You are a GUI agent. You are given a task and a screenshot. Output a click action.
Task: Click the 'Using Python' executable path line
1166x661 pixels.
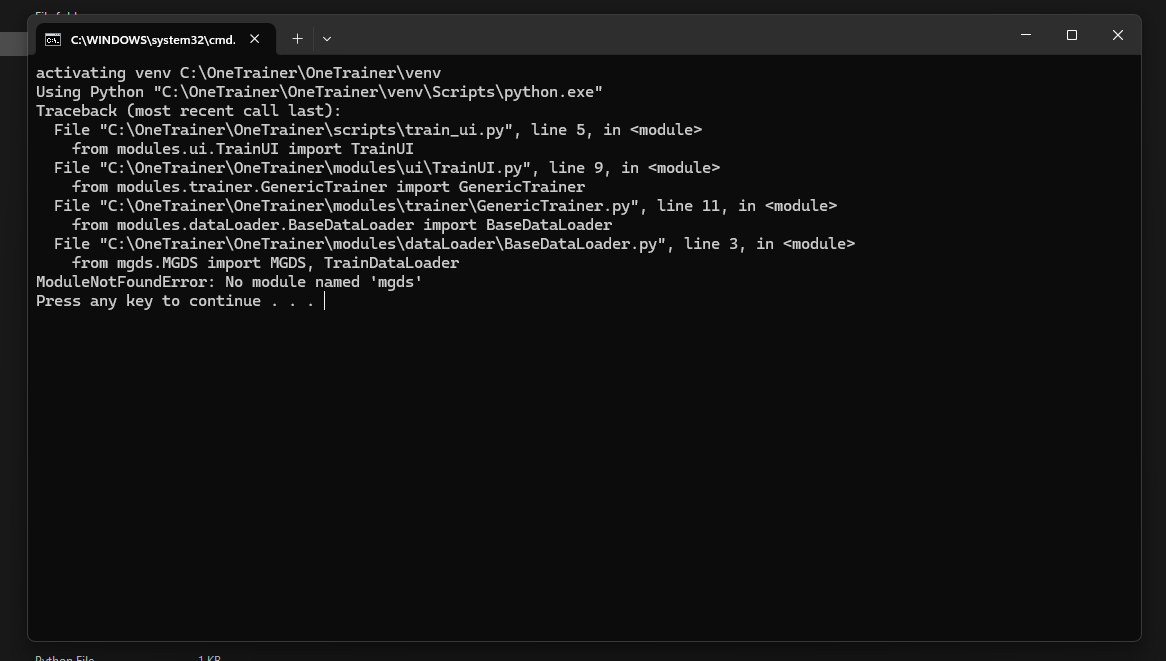(x=319, y=92)
